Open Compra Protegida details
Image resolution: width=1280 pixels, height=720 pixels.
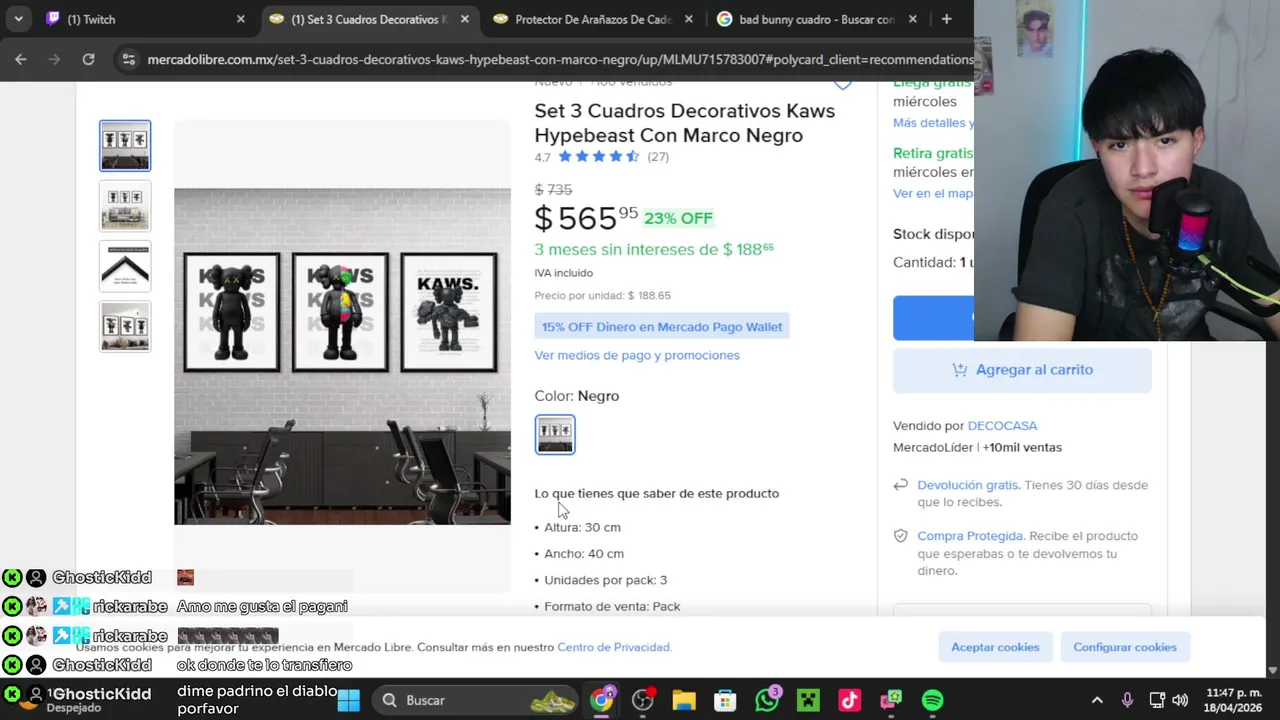[x=970, y=536]
